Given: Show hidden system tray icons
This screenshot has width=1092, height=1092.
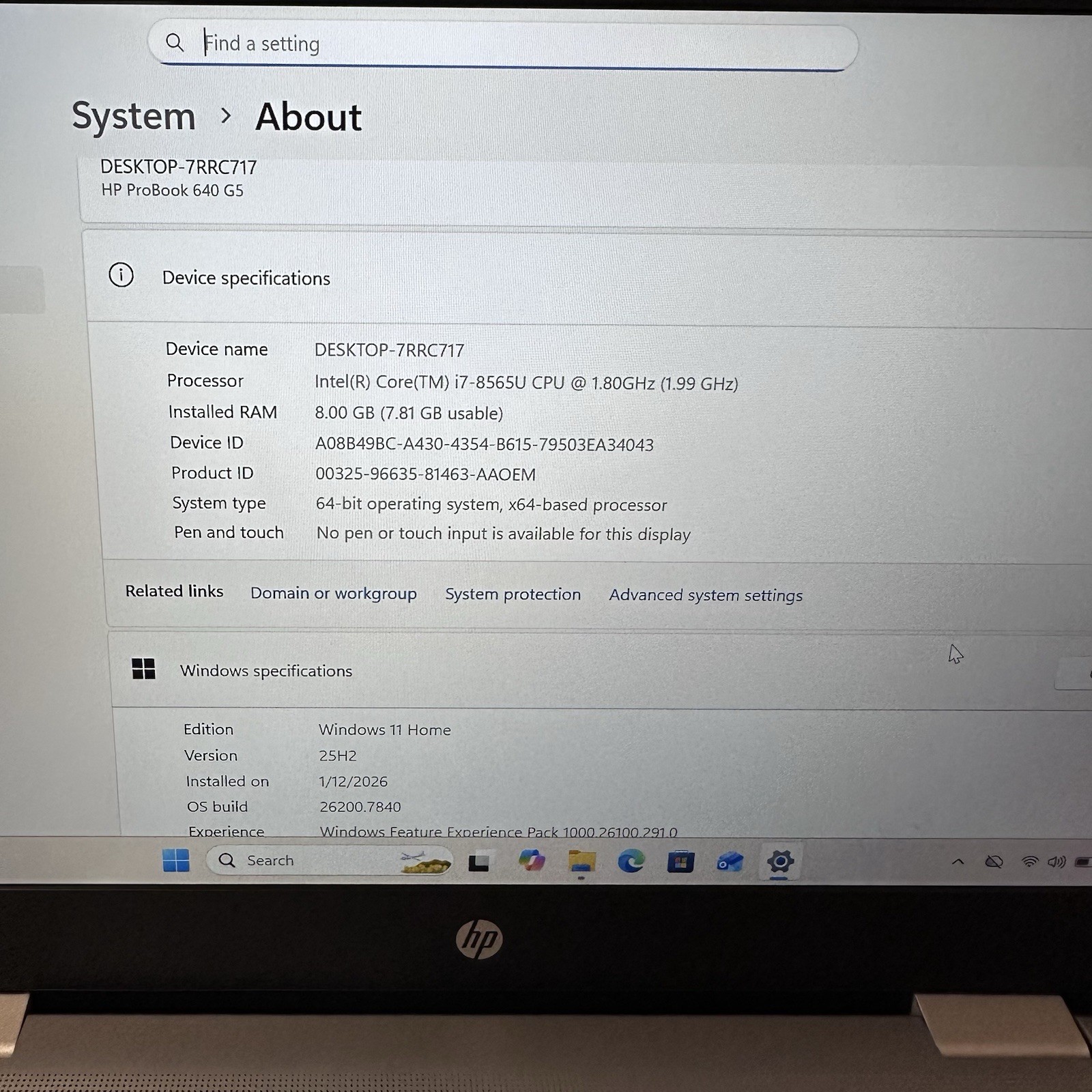Looking at the screenshot, I should click(x=958, y=862).
